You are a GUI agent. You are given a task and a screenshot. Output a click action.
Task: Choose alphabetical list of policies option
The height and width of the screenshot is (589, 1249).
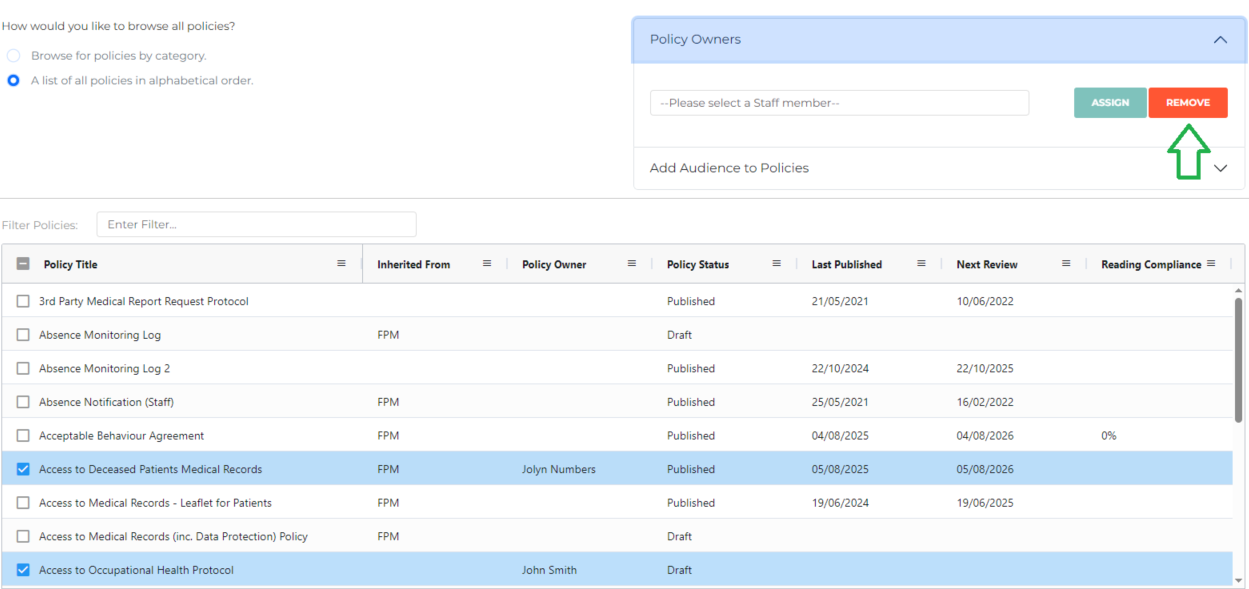pos(14,80)
